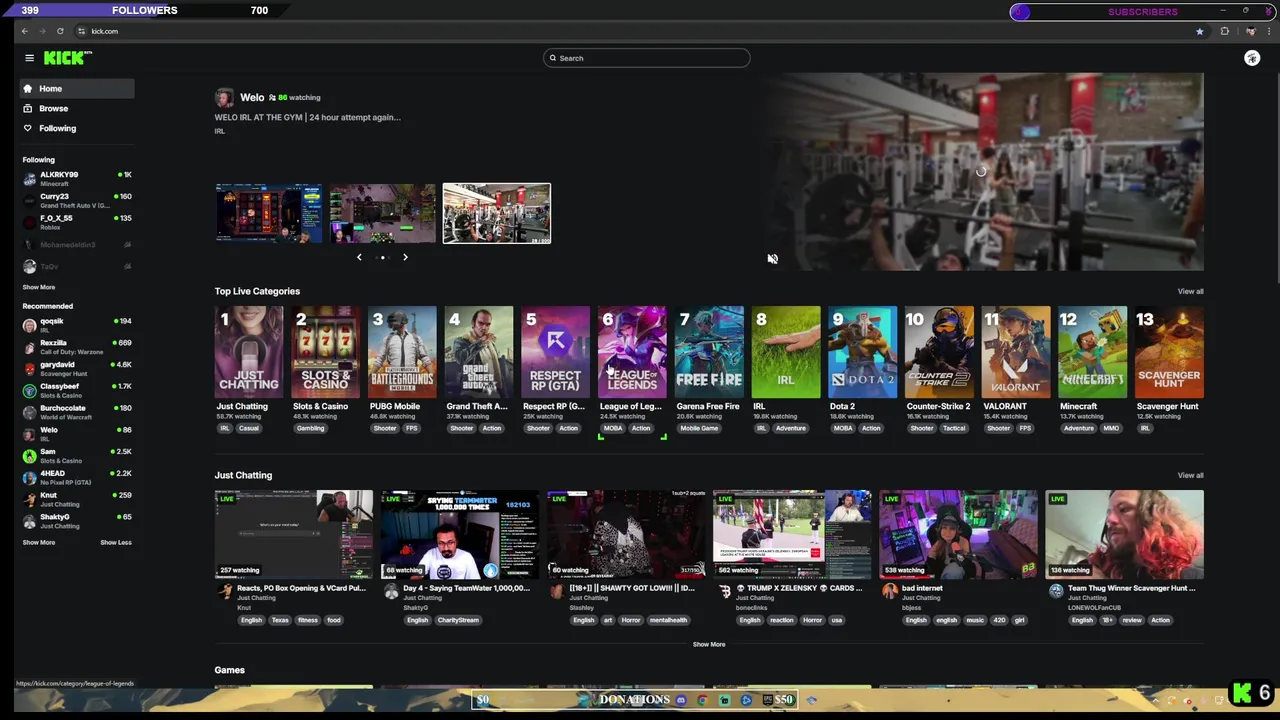View all Top Live Categories
This screenshot has width=1280, height=720.
coord(1190,291)
